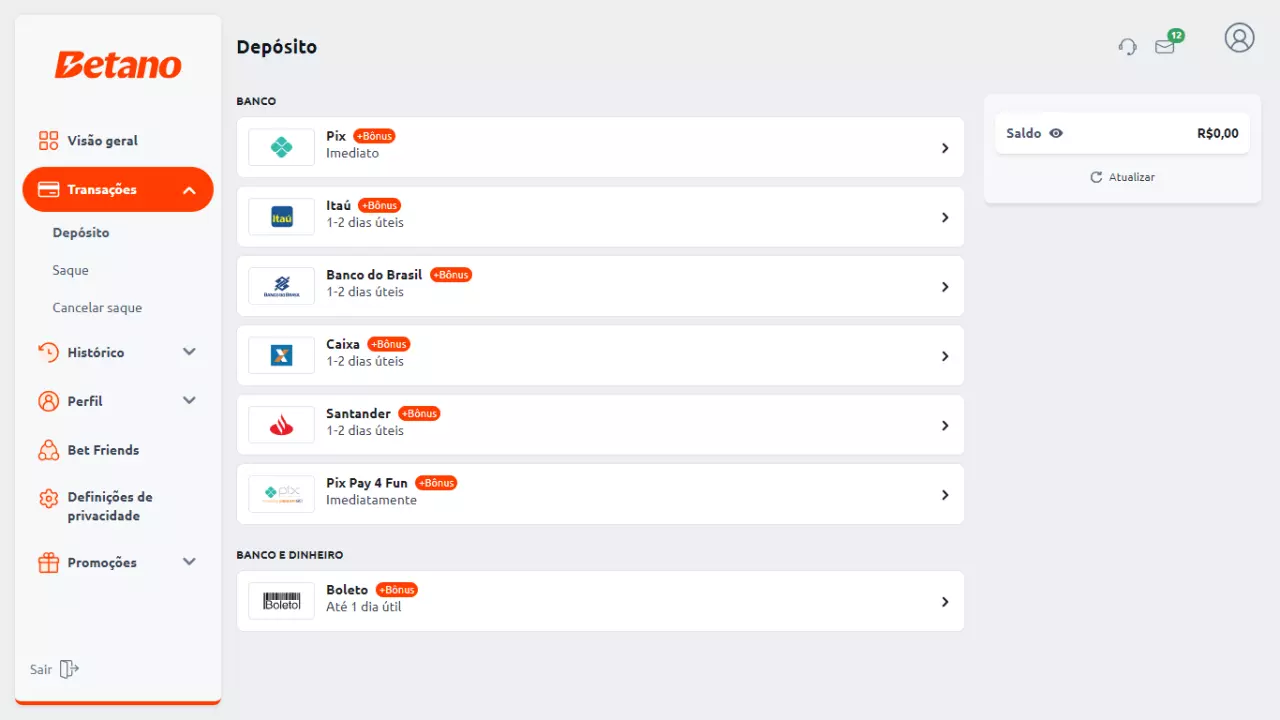Open the messages envelope with 12 badge
Screen dimensions: 1280x720
point(1166,44)
